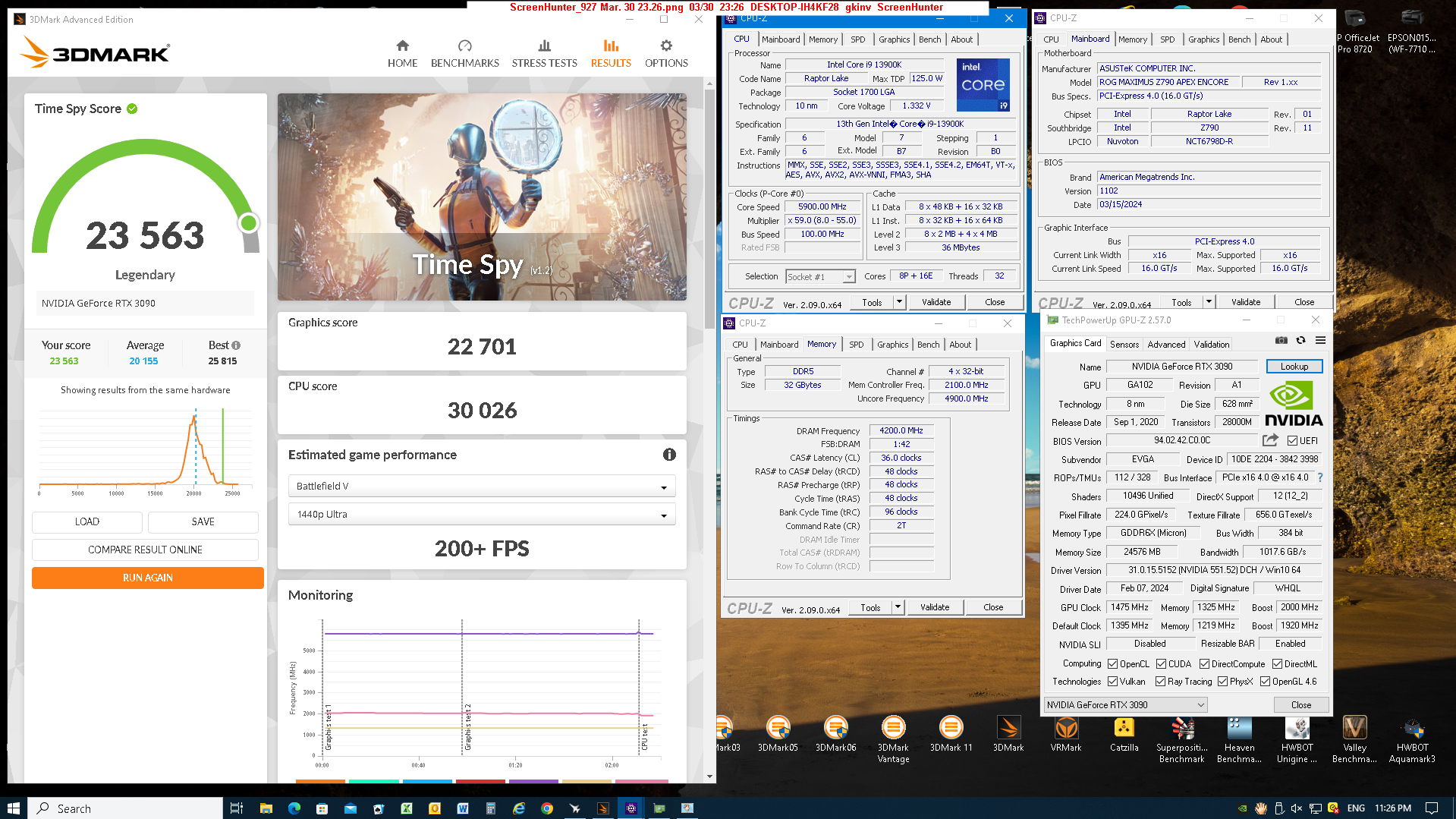Viewport: 1456px width, 819px height.
Task: Expand the Battlefield V game dropdown
Action: point(482,487)
